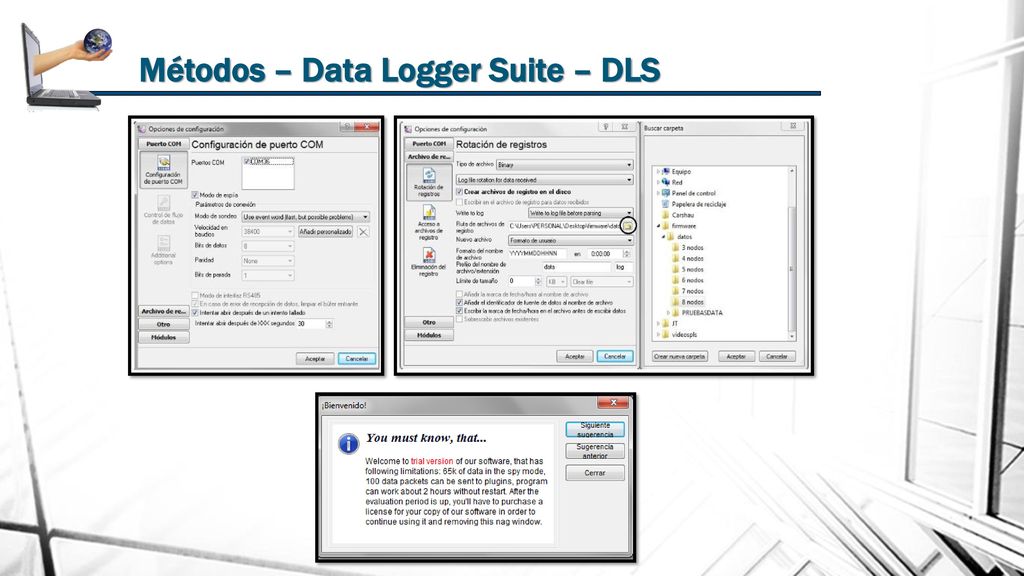The height and width of the screenshot is (576, 1024).
Task: Expand the PRUEBASDATA folder node
Action: pyautogui.click(x=669, y=313)
